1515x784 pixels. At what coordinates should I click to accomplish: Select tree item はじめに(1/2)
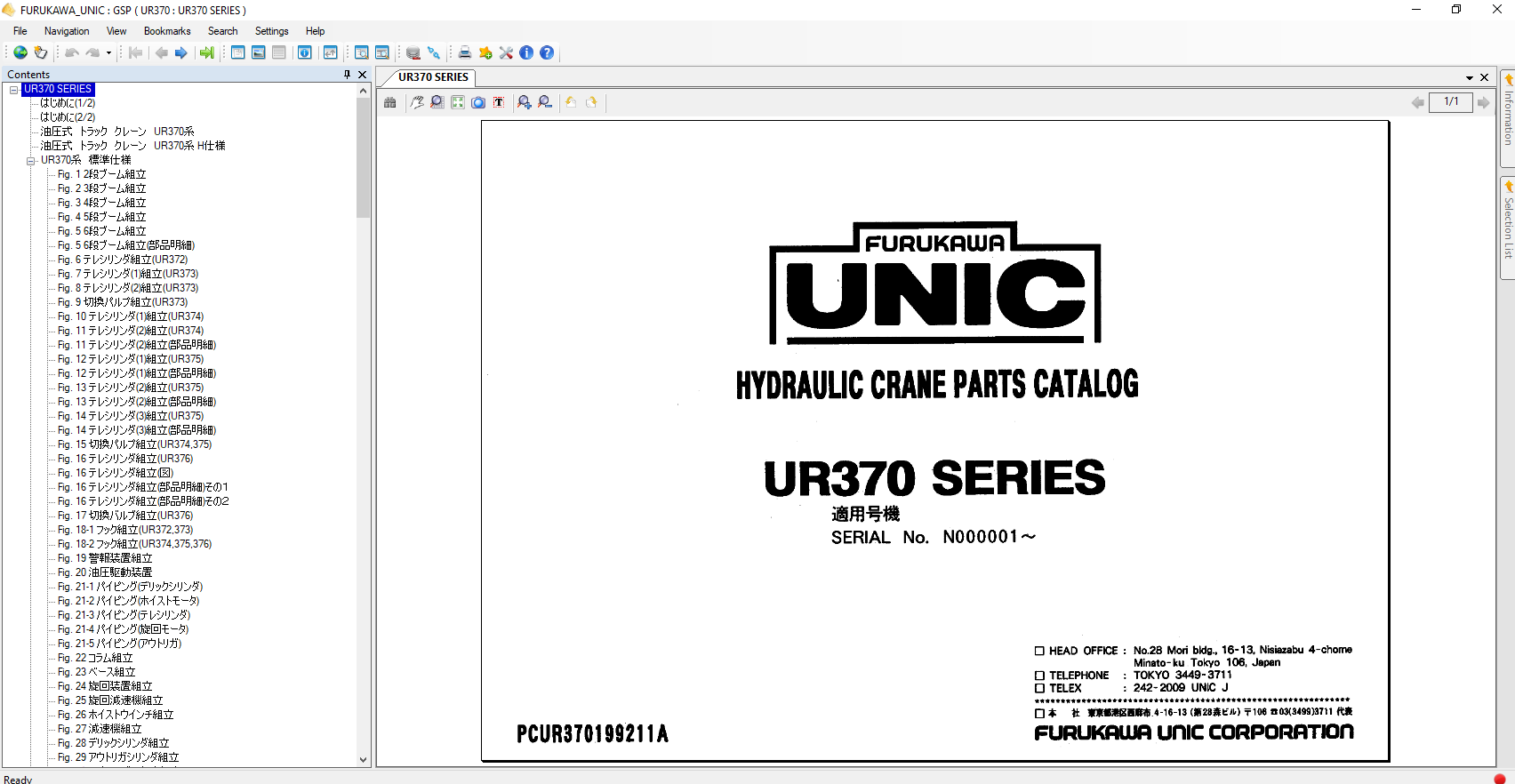click(68, 103)
